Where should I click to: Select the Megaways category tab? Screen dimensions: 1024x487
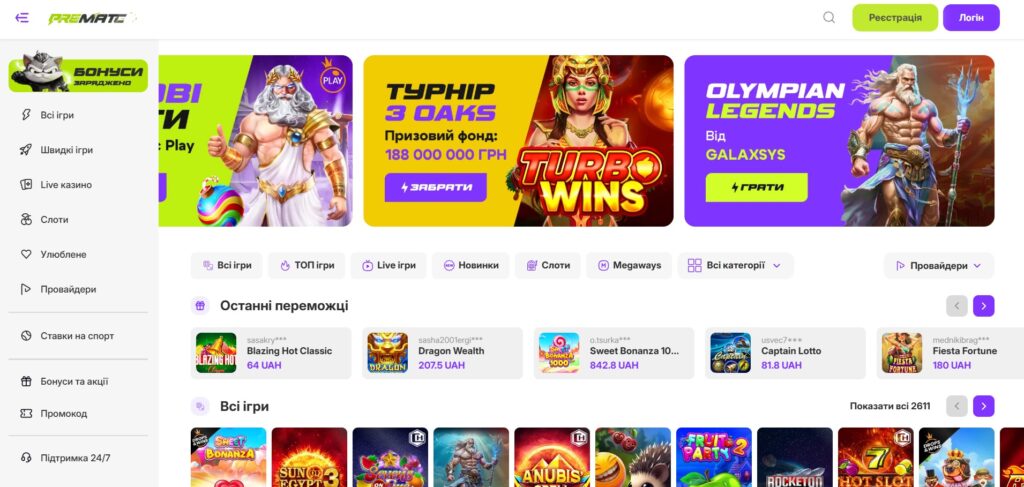click(629, 266)
